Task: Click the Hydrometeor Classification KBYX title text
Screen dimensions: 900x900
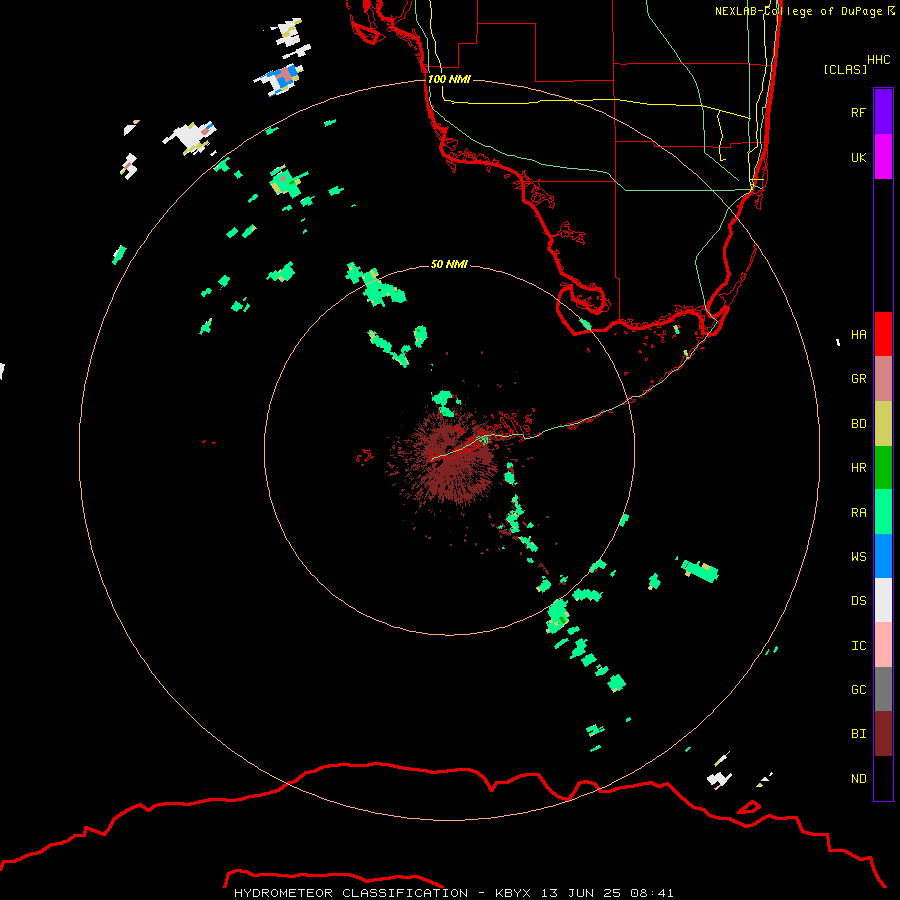Action: [453, 893]
